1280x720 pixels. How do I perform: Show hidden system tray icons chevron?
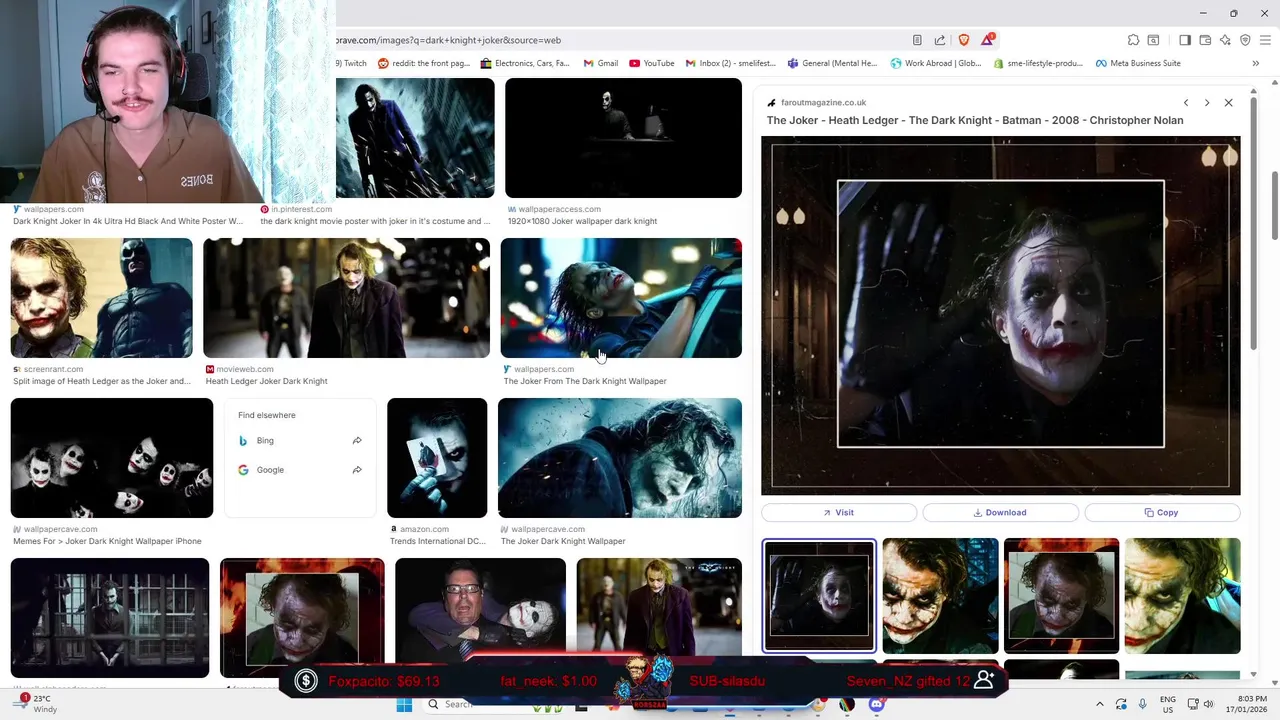tap(1100, 704)
